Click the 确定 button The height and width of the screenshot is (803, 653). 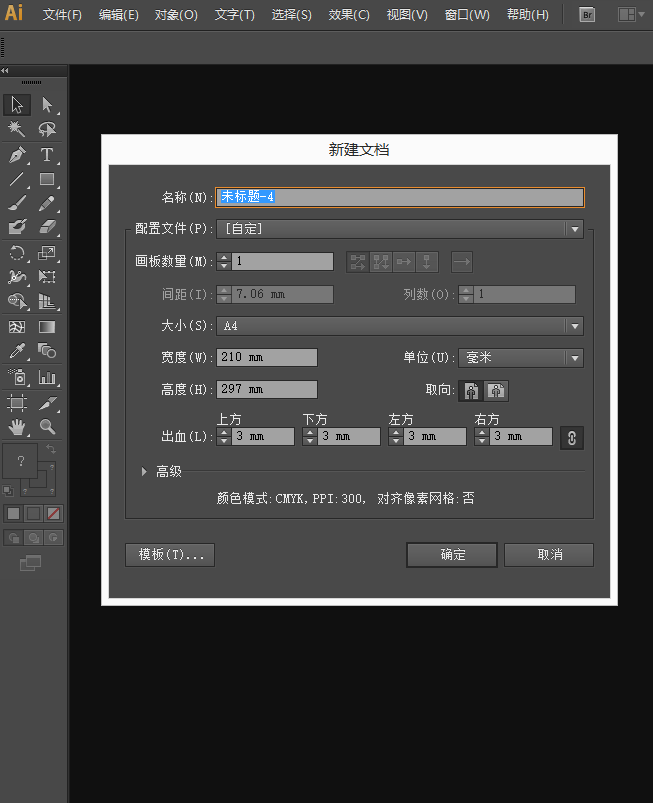pyautogui.click(x=452, y=555)
